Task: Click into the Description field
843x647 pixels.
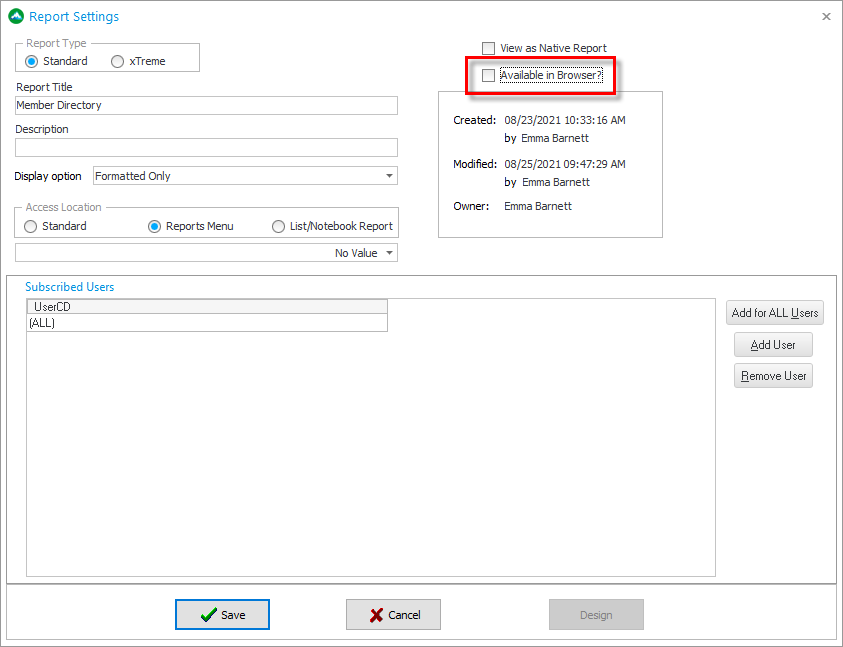Action: (206, 147)
